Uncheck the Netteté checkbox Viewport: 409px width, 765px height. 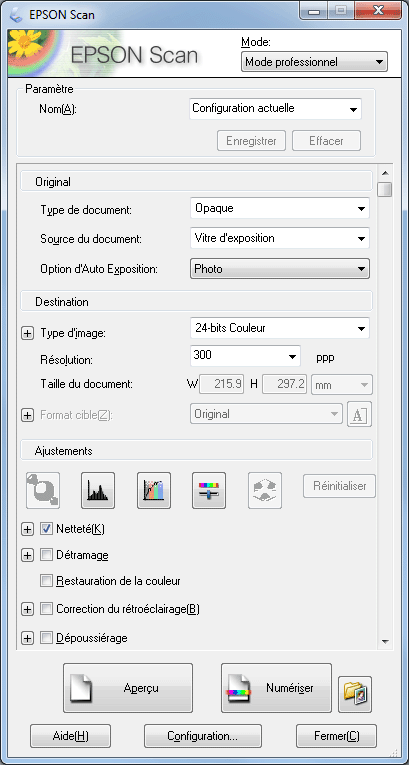click(x=46, y=529)
